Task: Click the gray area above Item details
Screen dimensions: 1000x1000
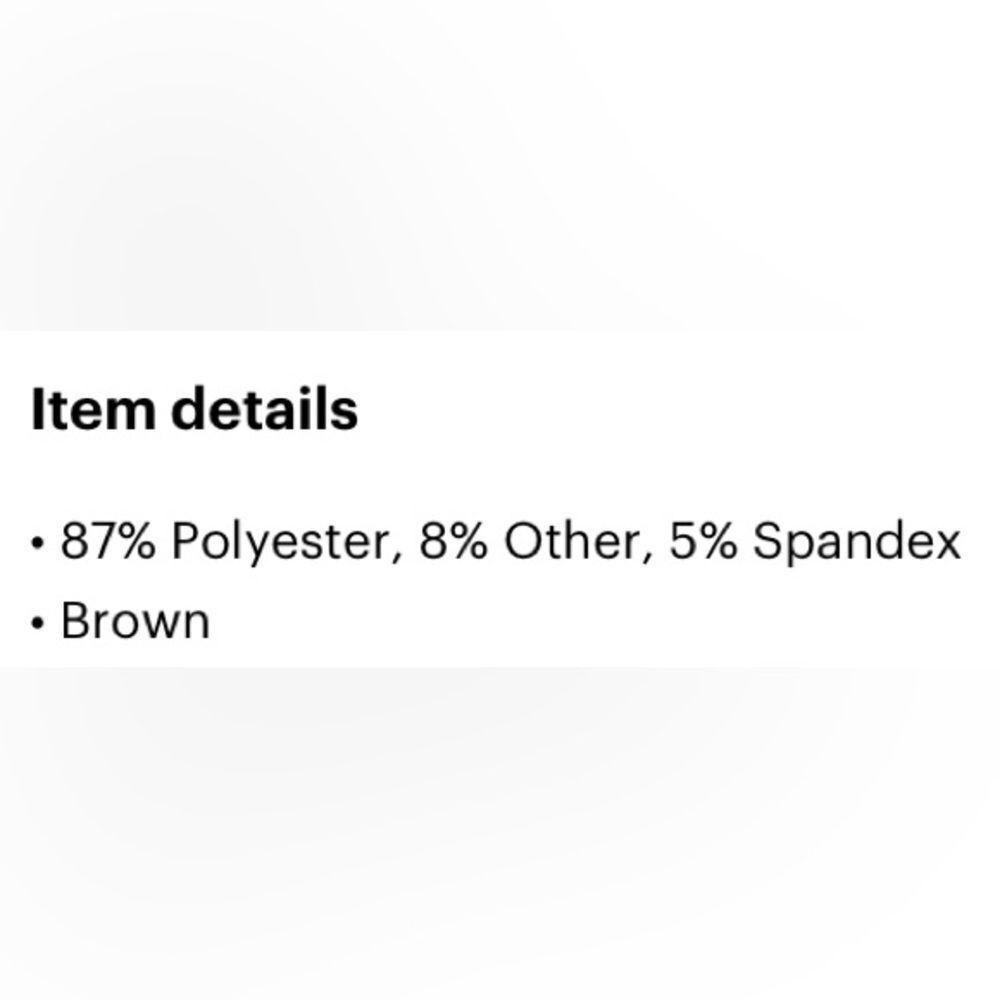Action: point(500,165)
